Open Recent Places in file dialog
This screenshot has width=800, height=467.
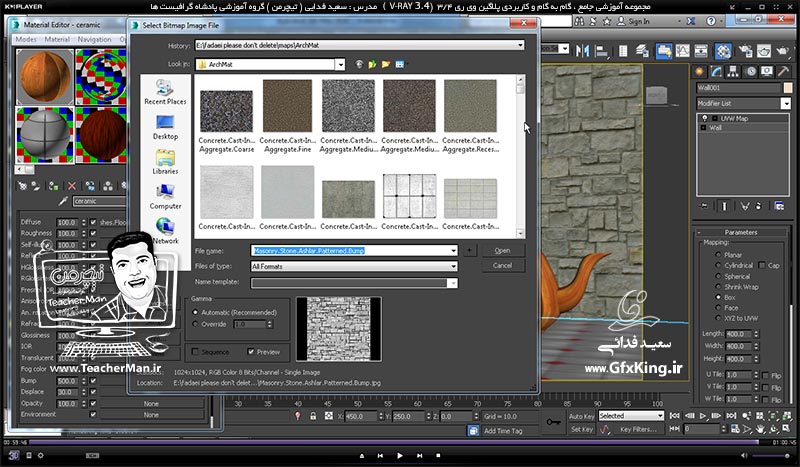tap(165, 92)
